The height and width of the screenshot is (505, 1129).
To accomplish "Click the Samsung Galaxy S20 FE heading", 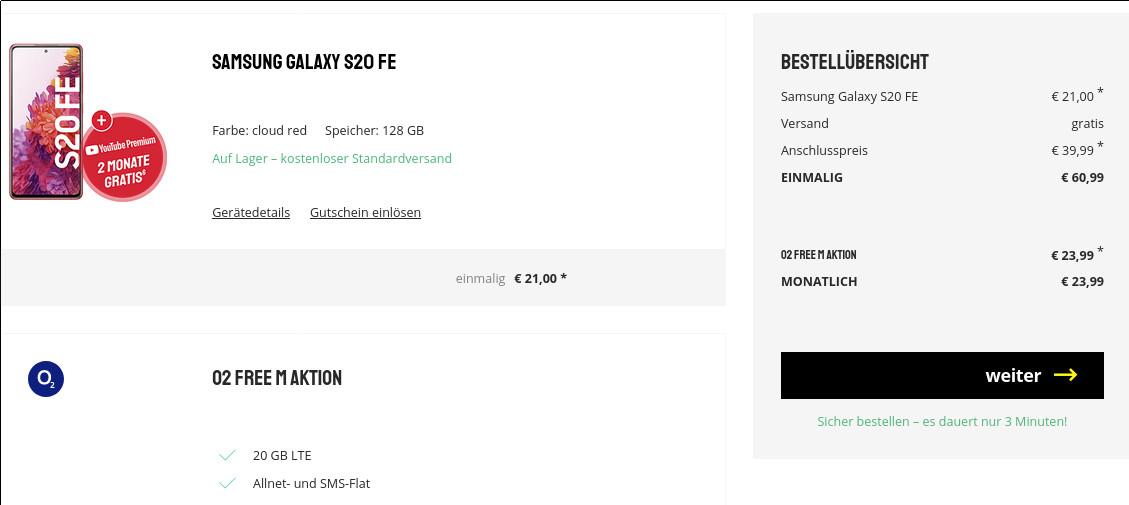I will point(304,62).
